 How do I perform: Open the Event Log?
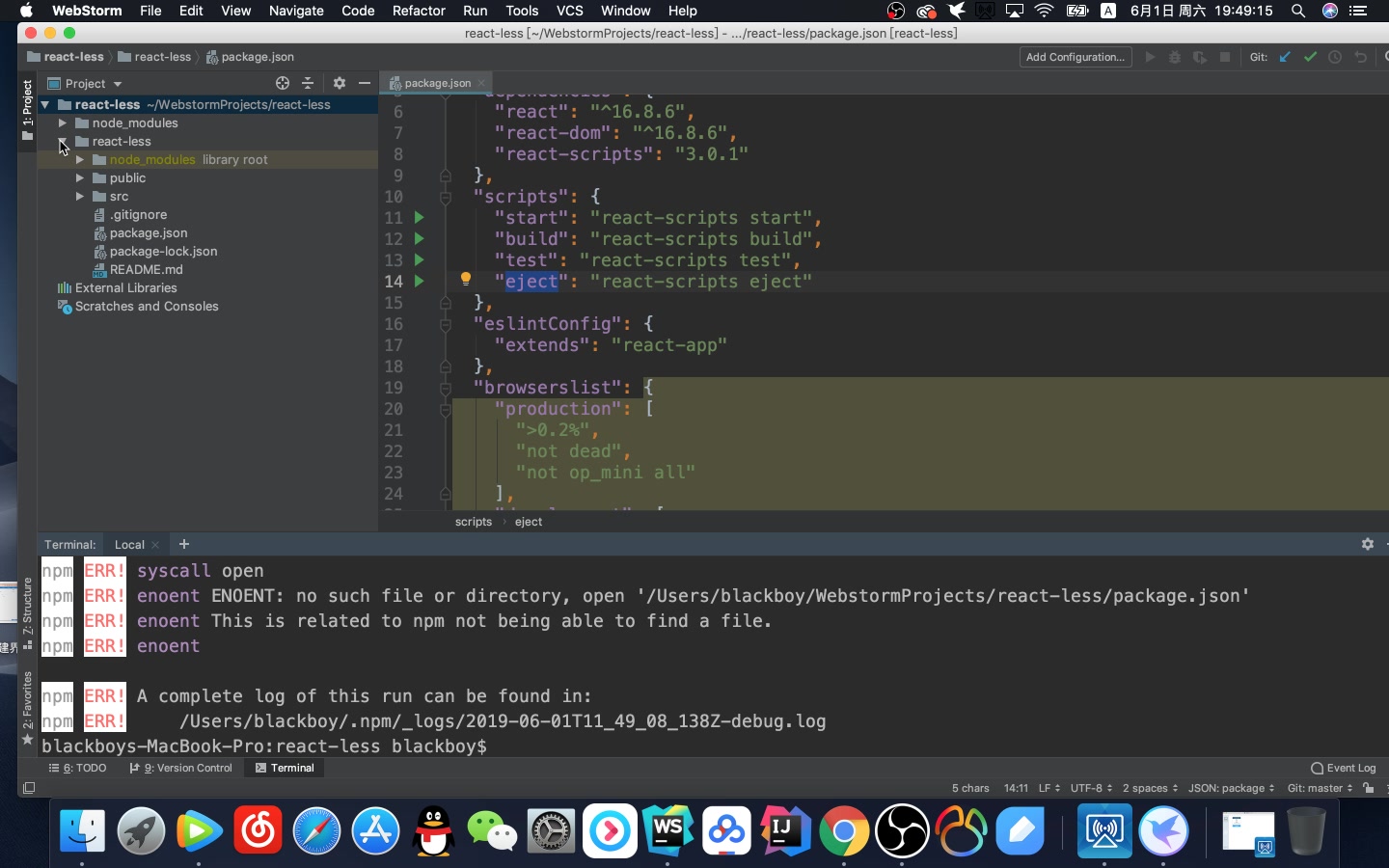point(1344,769)
